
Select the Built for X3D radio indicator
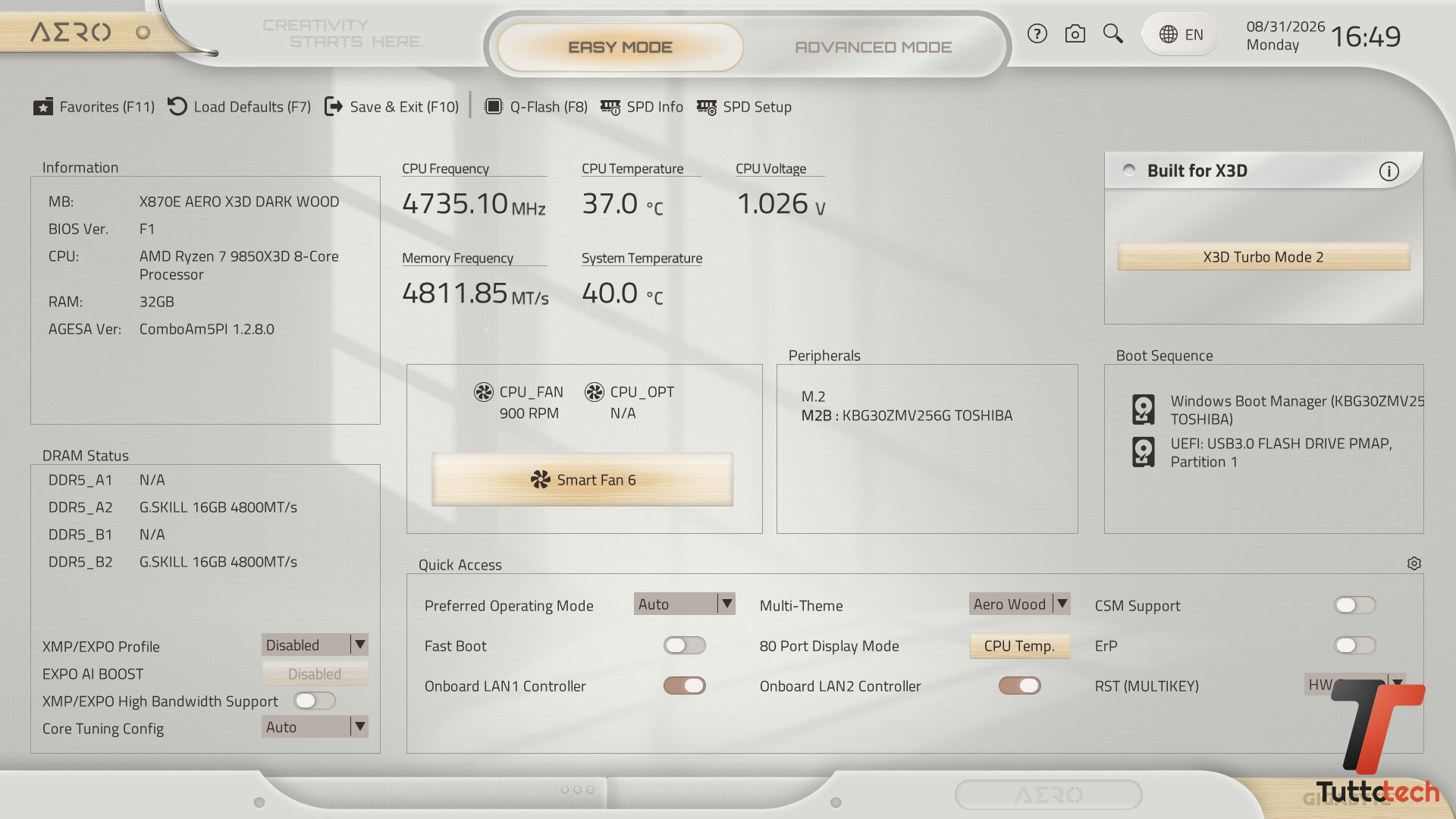coord(1129,170)
